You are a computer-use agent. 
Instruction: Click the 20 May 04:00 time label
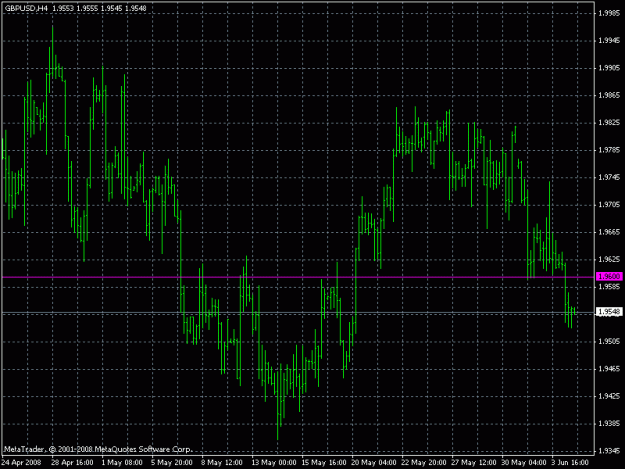(373, 463)
